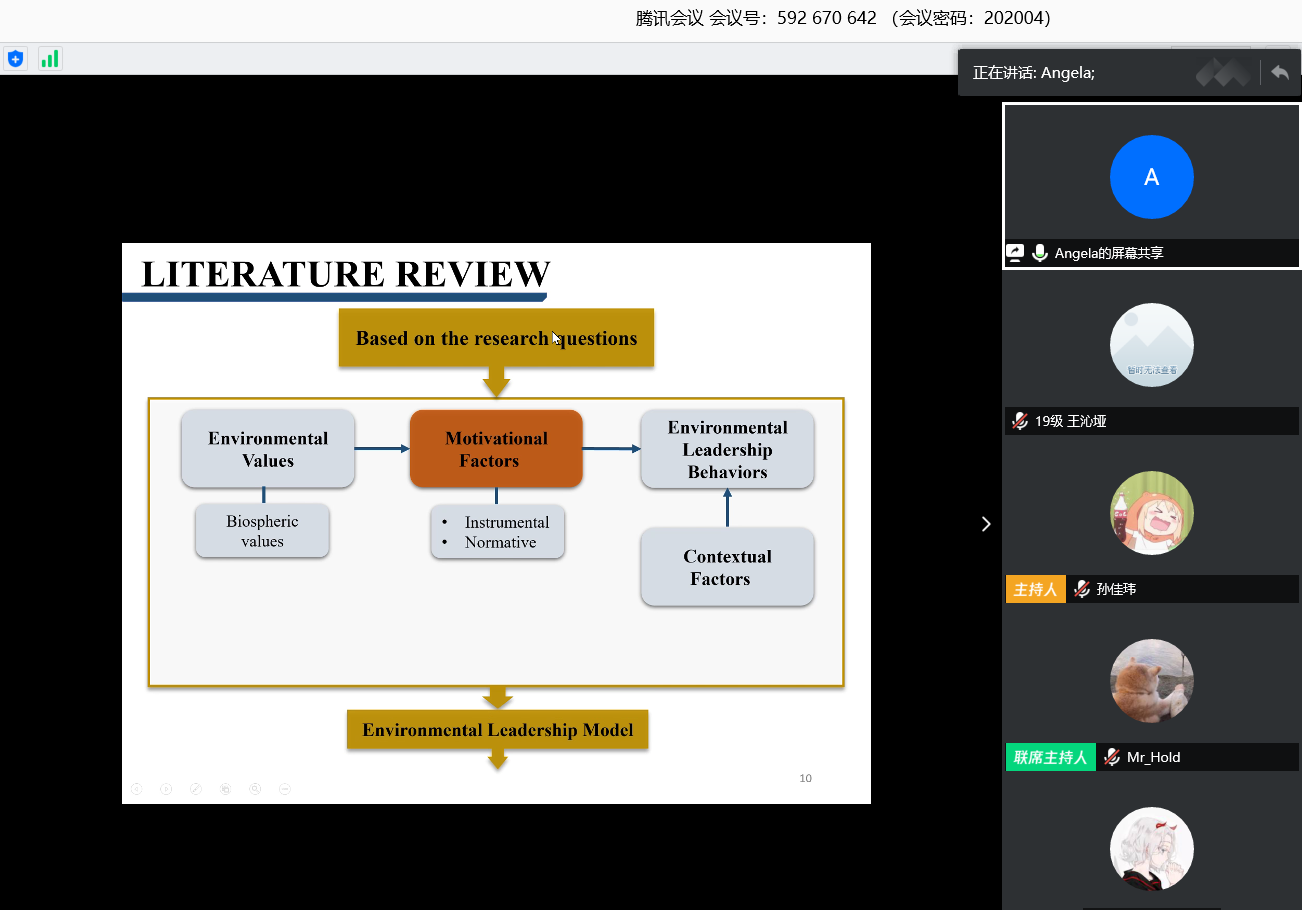Click the blue shield security icon
This screenshot has height=910, width=1302.
[x=15, y=59]
